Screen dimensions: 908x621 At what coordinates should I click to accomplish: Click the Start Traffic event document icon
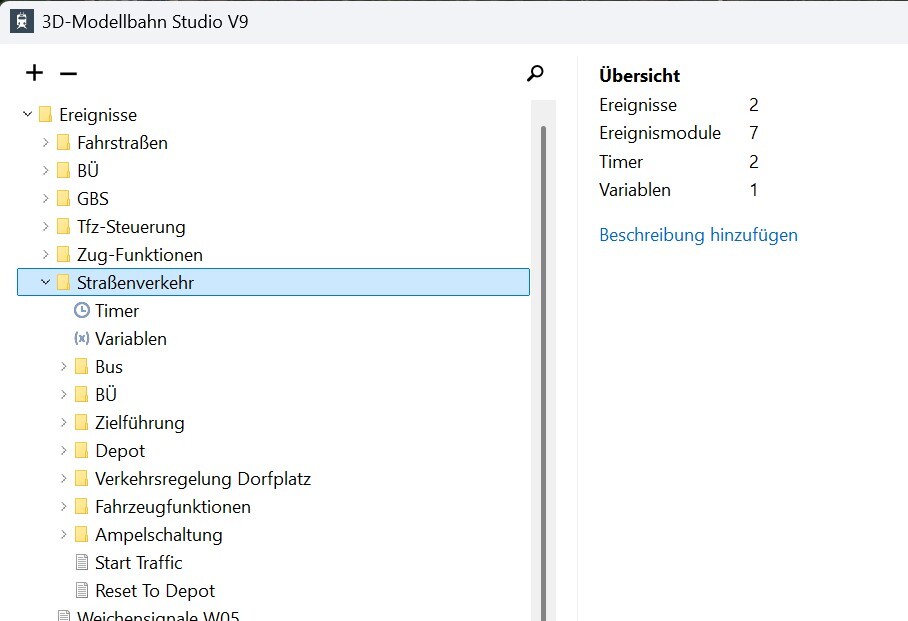click(x=82, y=563)
